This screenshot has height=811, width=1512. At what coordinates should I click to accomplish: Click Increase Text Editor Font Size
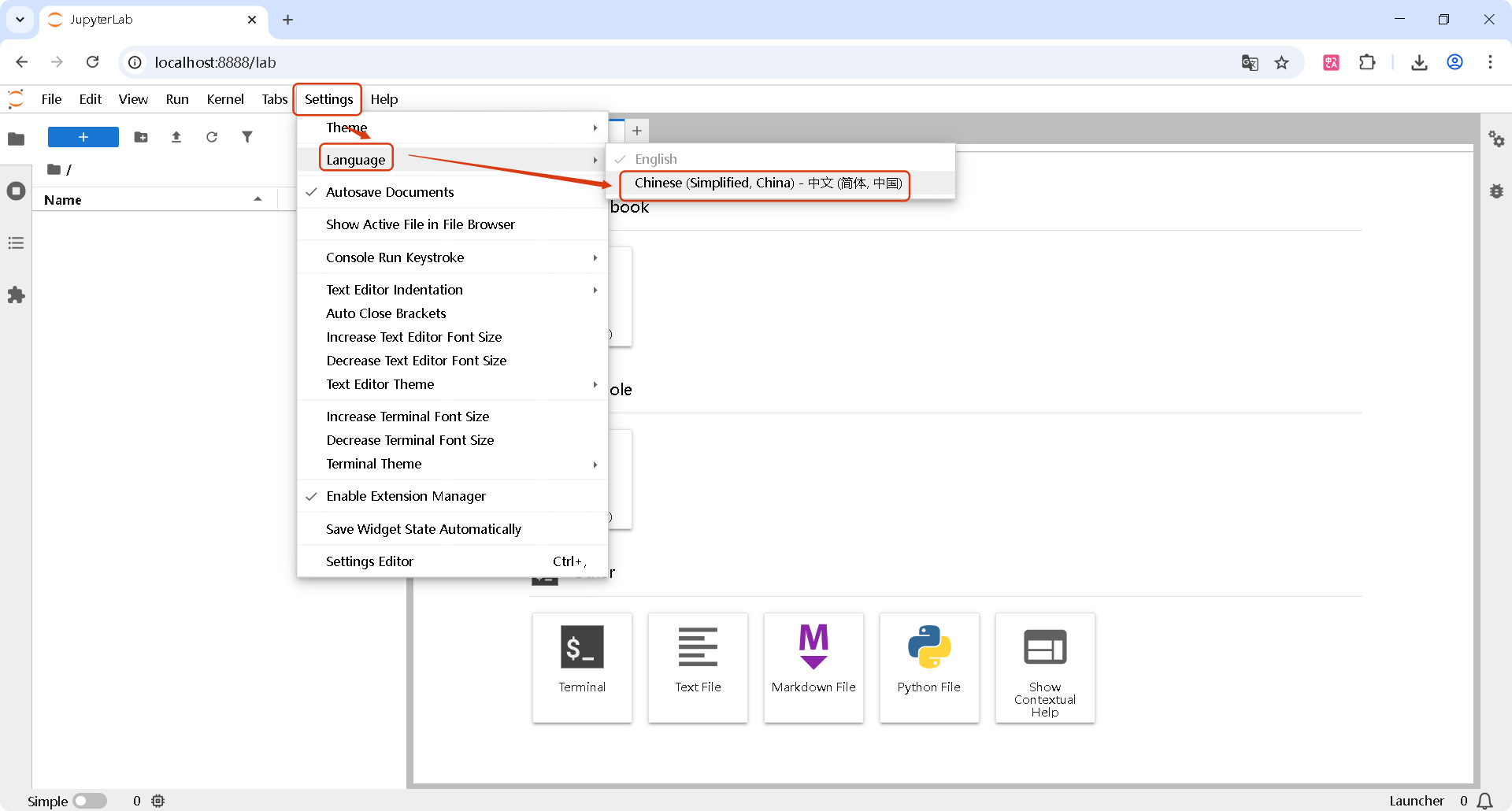[453, 337]
